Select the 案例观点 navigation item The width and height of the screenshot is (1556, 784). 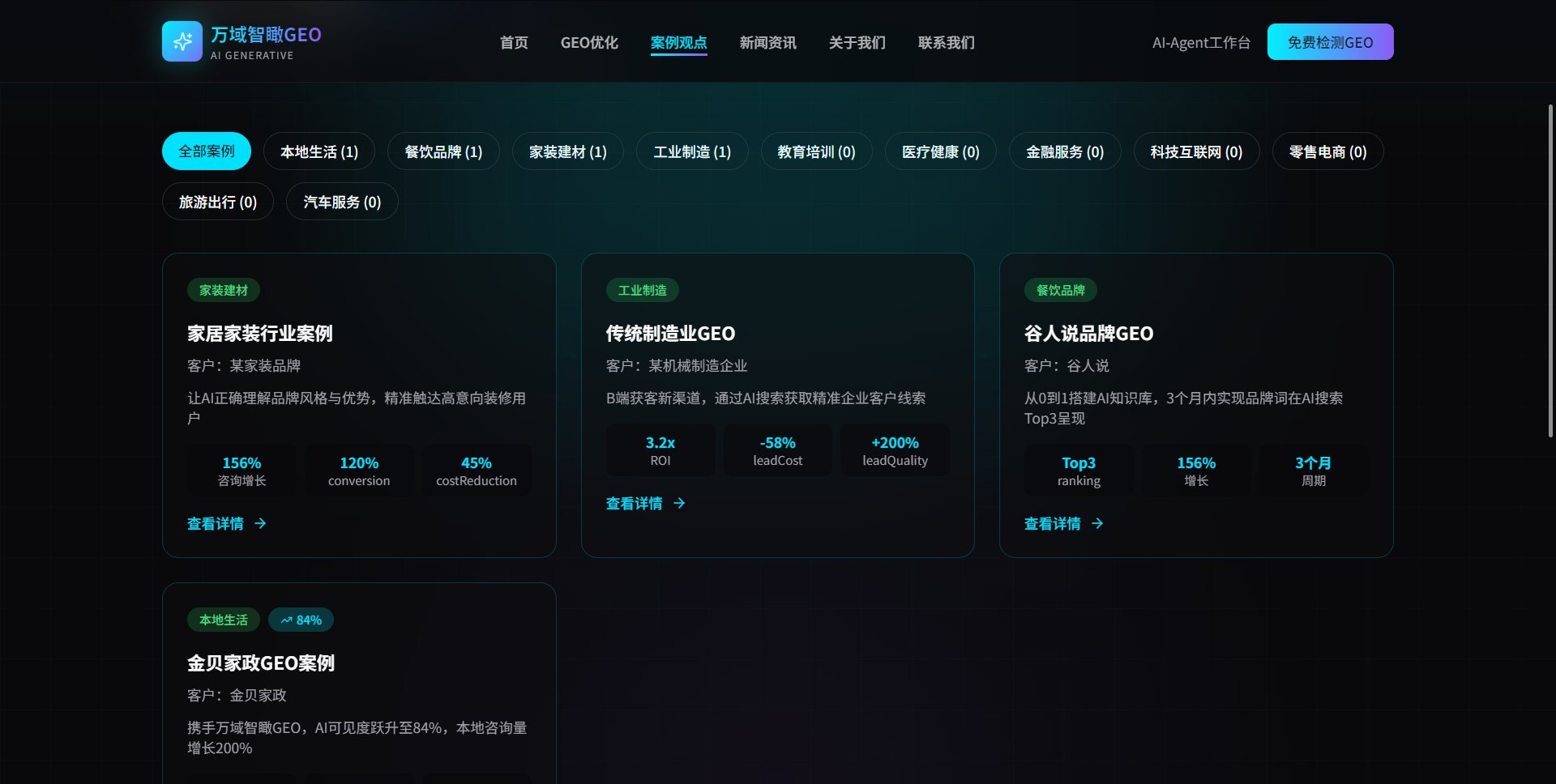click(678, 43)
